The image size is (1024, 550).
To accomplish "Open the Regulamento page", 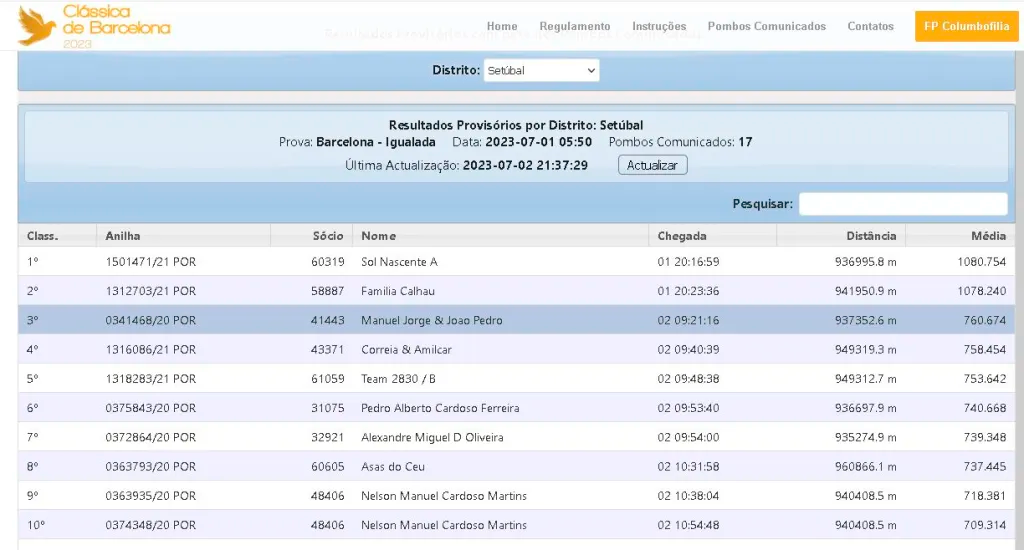I will coord(575,26).
